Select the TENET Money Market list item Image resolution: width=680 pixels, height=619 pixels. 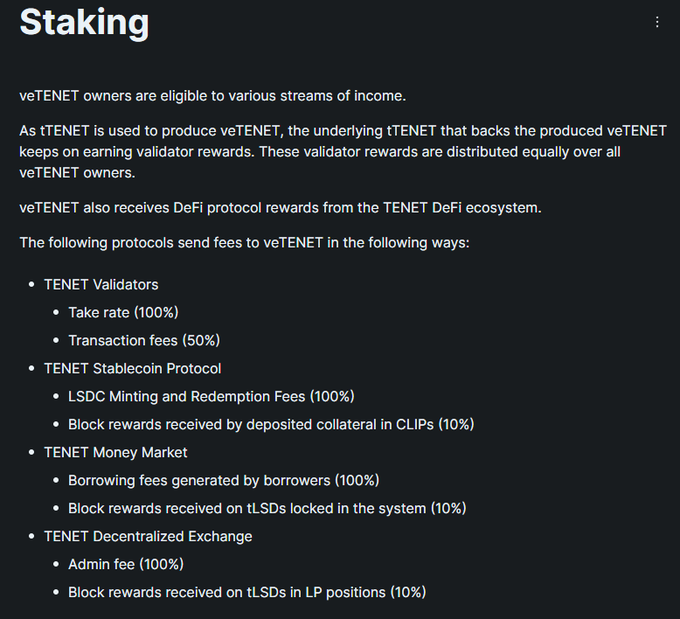[x=115, y=452]
